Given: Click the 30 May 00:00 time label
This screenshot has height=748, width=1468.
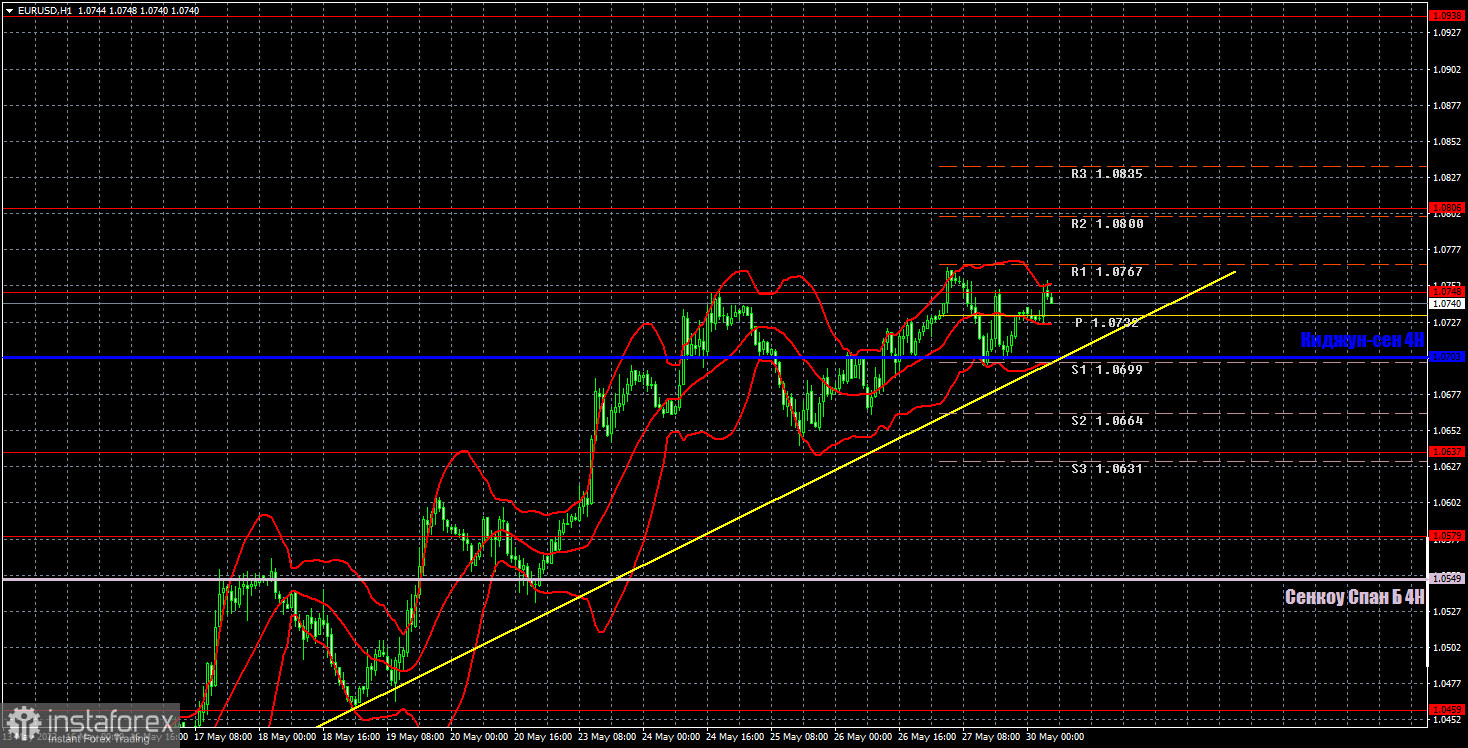Looking at the screenshot, I should tap(1053, 739).
